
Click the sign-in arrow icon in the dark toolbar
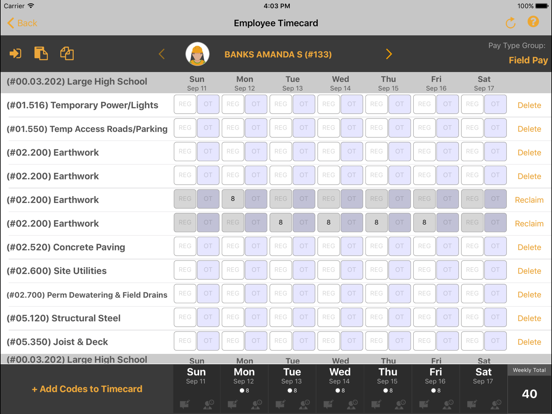pos(15,54)
